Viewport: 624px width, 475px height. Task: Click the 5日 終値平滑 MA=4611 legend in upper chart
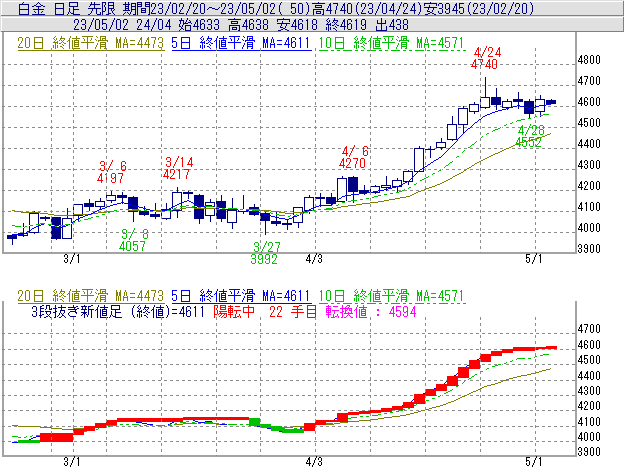pyautogui.click(x=241, y=43)
